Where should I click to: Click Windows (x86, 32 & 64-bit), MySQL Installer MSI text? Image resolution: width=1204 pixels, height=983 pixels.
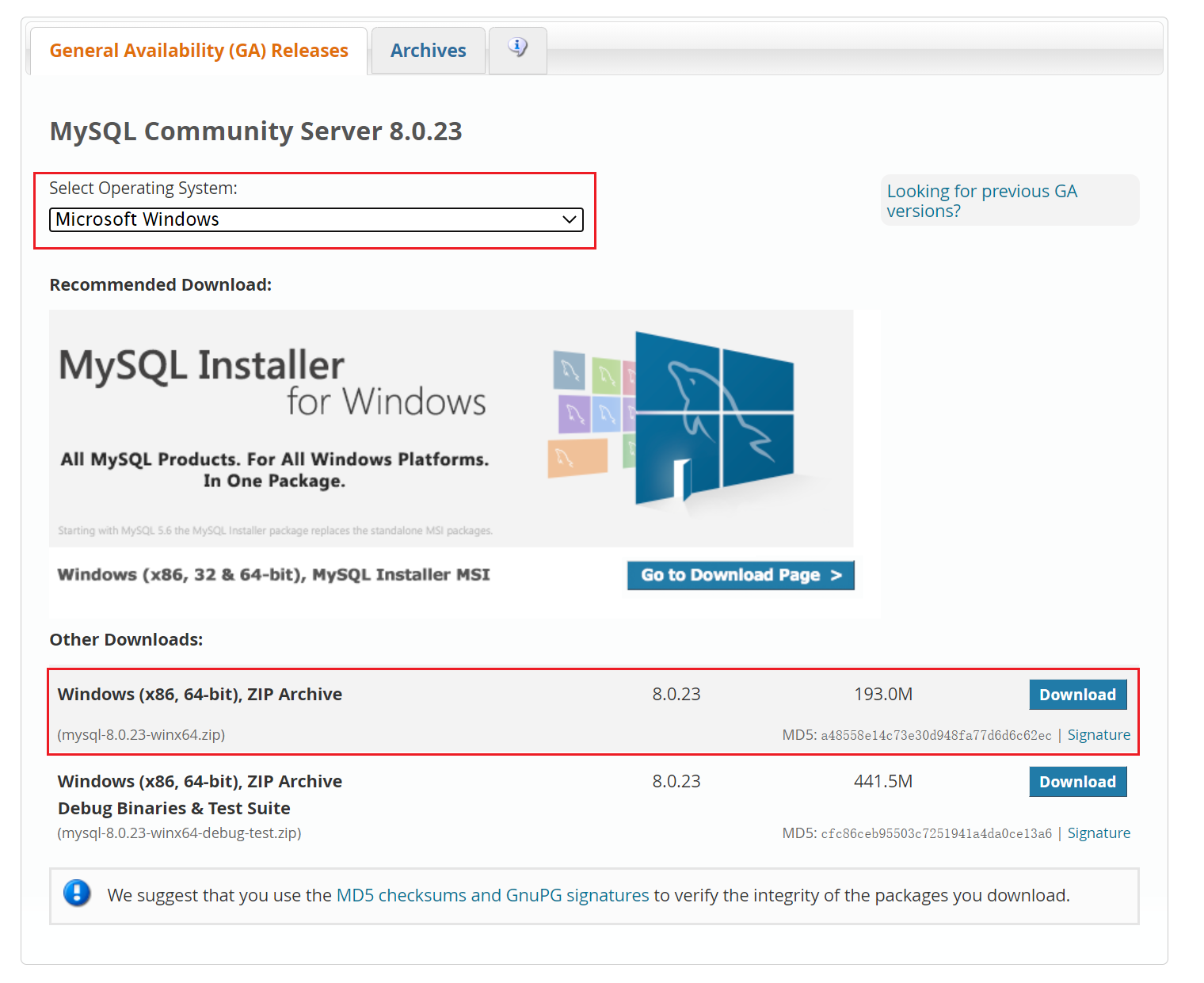point(274,575)
